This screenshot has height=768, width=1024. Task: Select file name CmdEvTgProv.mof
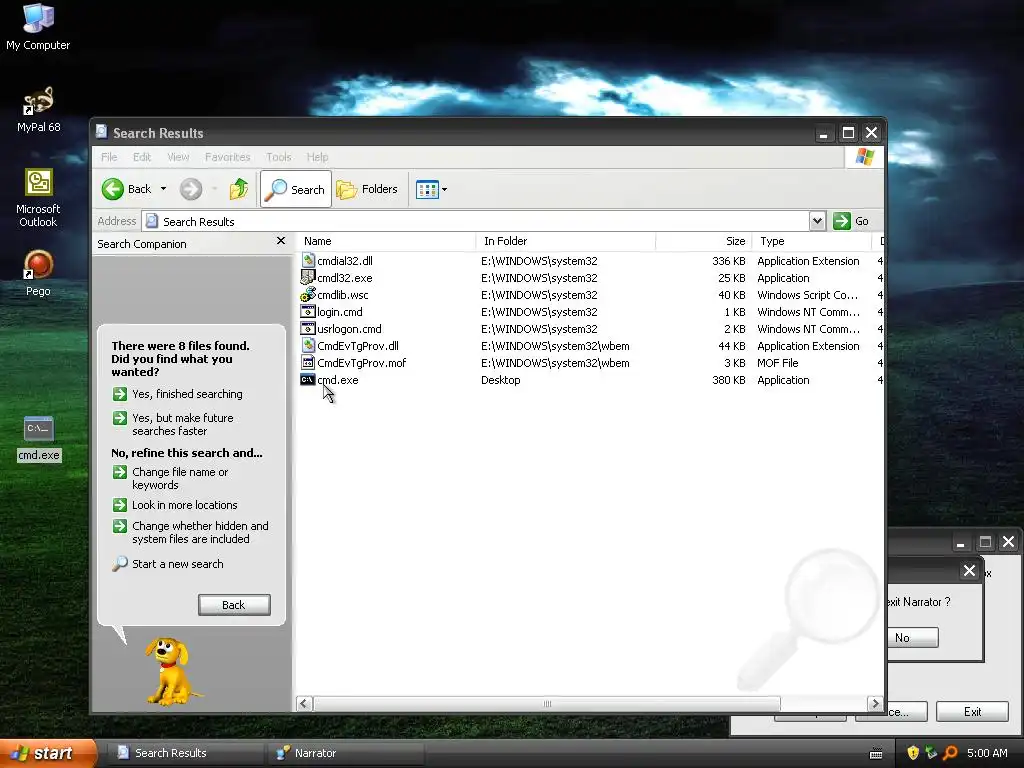(362, 363)
